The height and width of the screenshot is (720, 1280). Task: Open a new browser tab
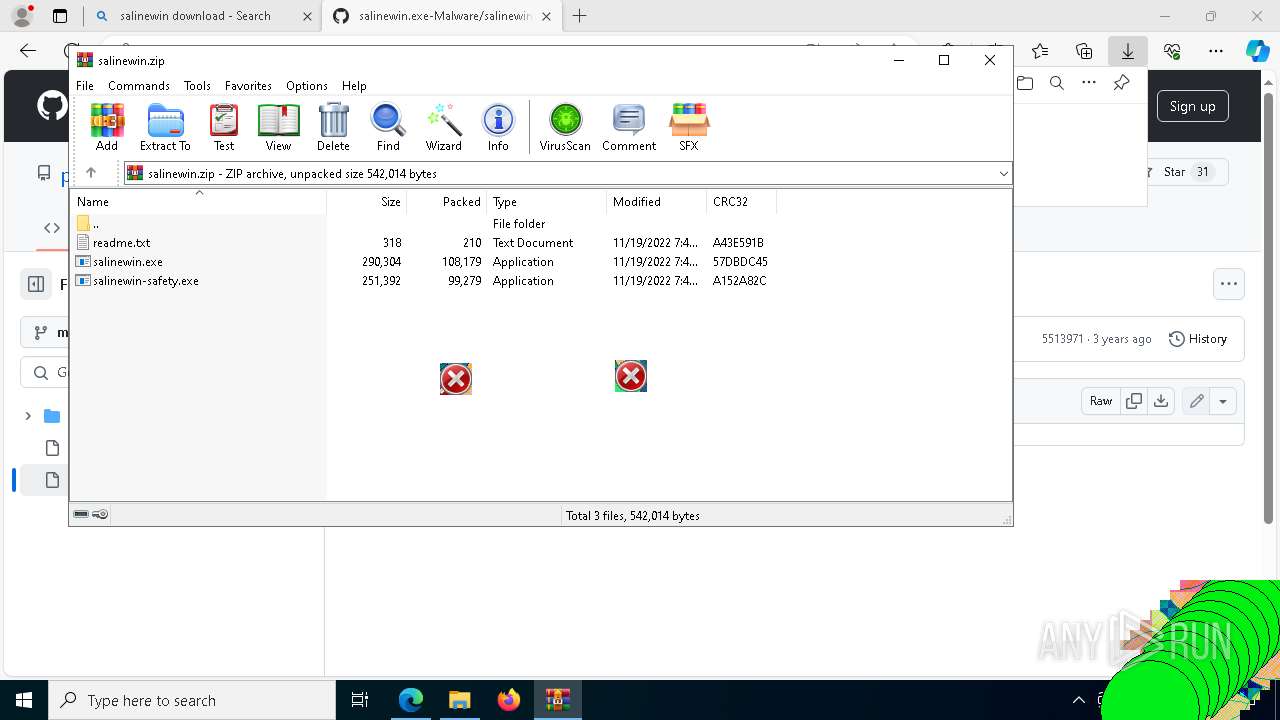tap(579, 16)
